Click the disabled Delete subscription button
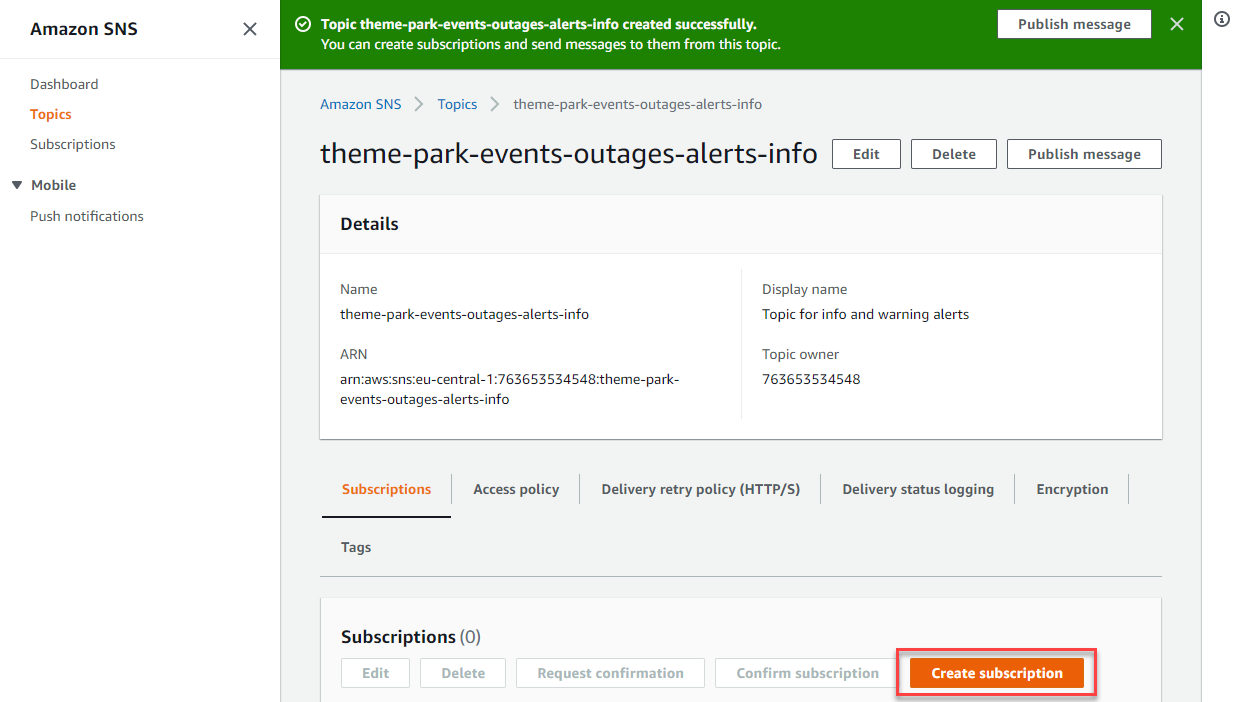Screen dimensions: 1242x702 pyautogui.click(x=463, y=673)
